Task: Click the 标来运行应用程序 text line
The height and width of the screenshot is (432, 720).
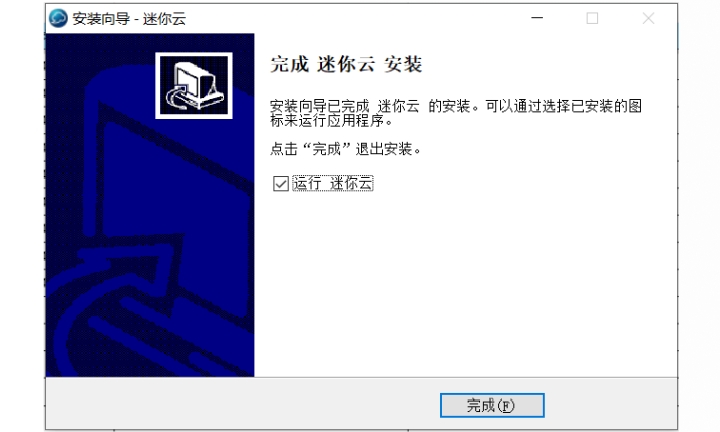Action: tap(332, 121)
